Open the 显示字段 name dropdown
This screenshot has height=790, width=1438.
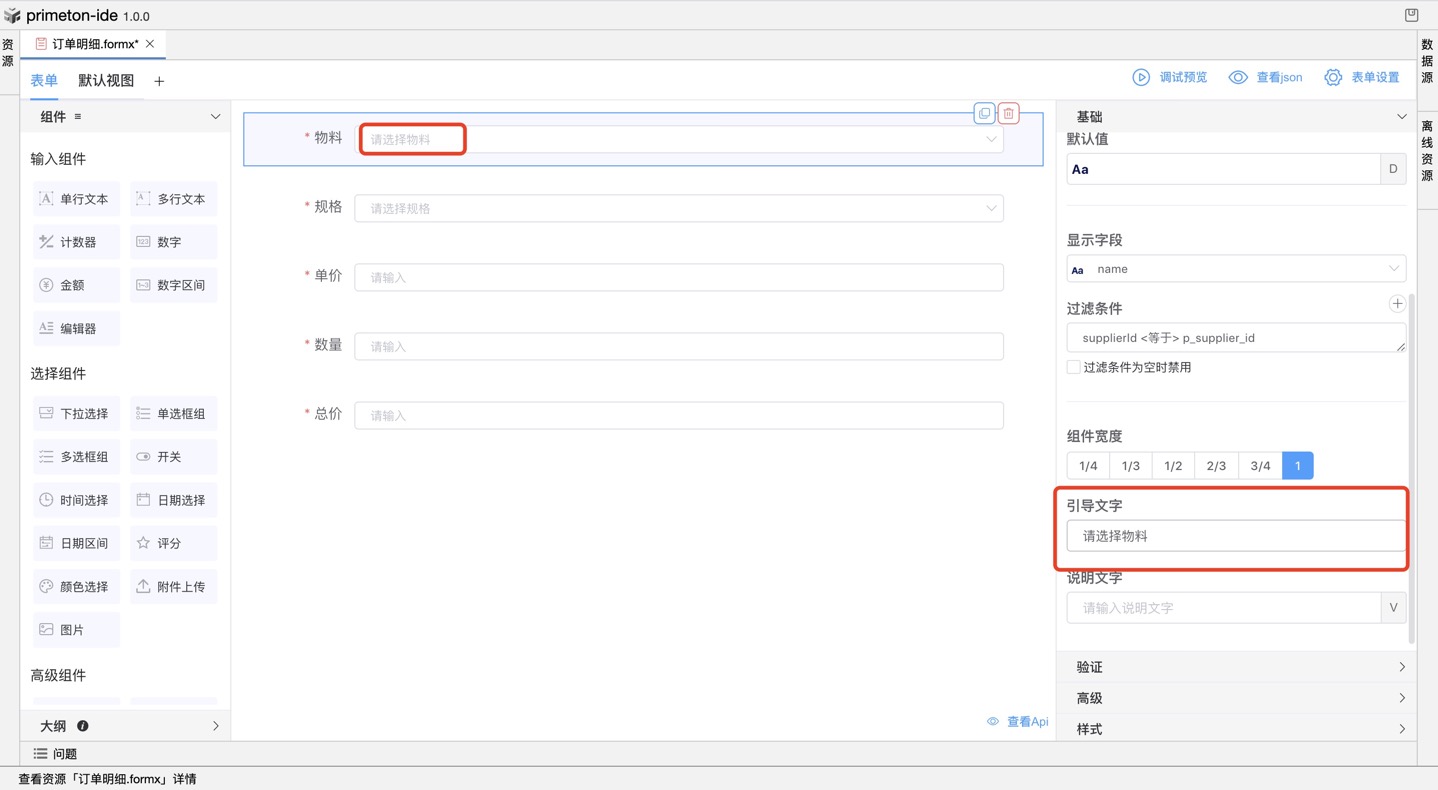(x=1236, y=269)
